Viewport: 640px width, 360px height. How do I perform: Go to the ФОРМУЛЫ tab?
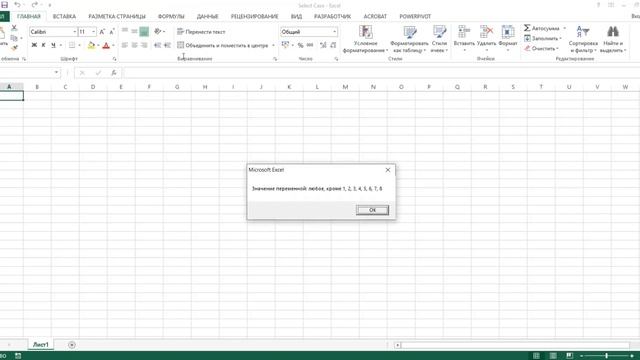coord(171,16)
